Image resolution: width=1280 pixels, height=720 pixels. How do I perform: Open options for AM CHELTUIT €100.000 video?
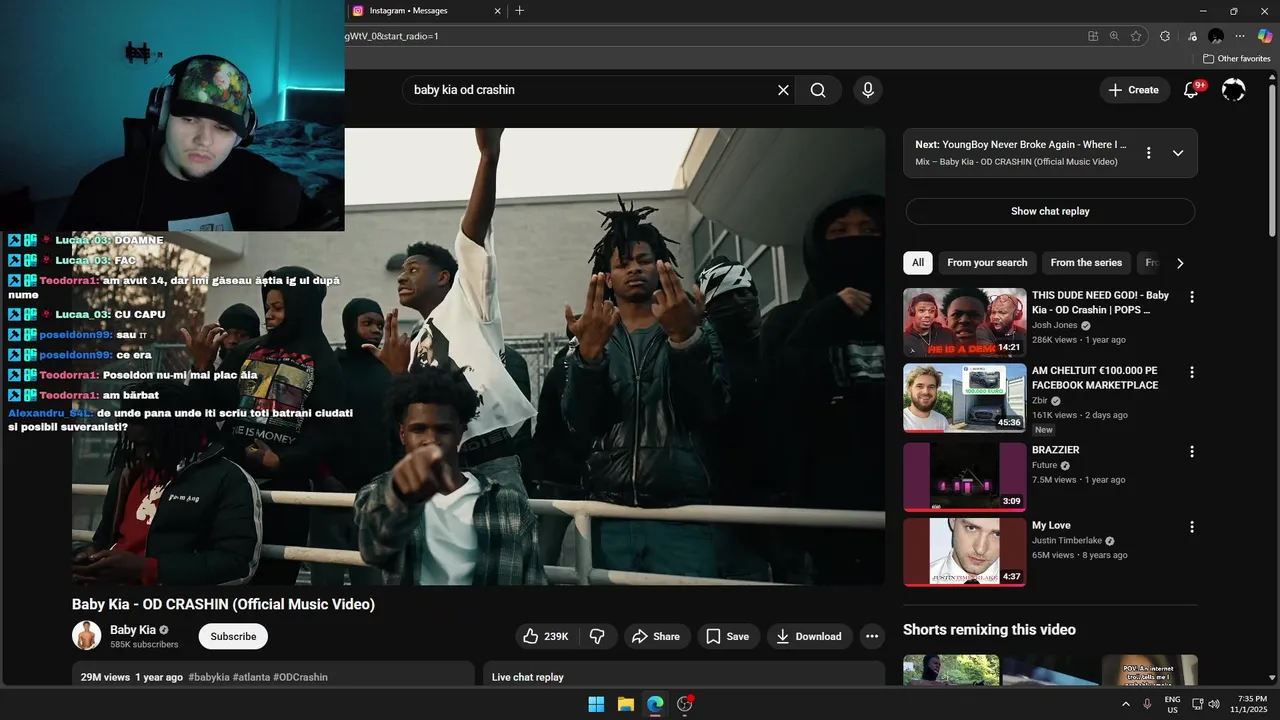(x=1191, y=372)
